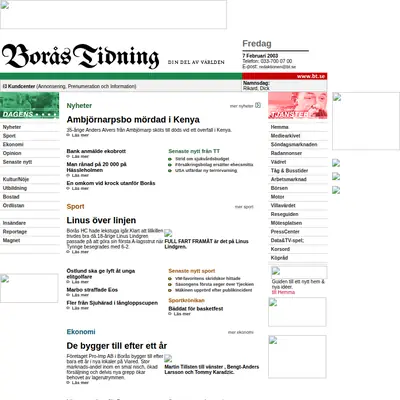400x400 pixels.
Task: Open Radannonser link
Action: tap(286, 153)
